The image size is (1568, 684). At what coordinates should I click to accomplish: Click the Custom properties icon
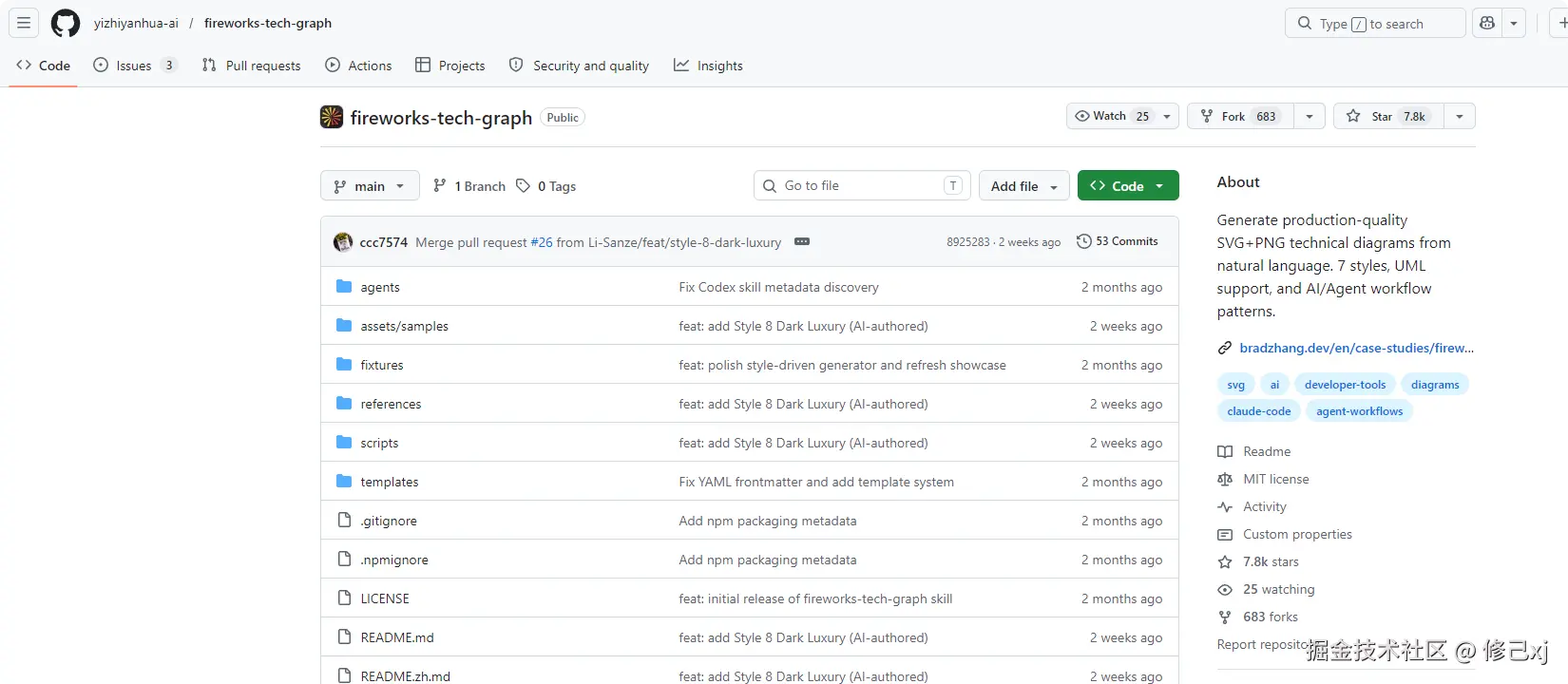pyautogui.click(x=1225, y=535)
